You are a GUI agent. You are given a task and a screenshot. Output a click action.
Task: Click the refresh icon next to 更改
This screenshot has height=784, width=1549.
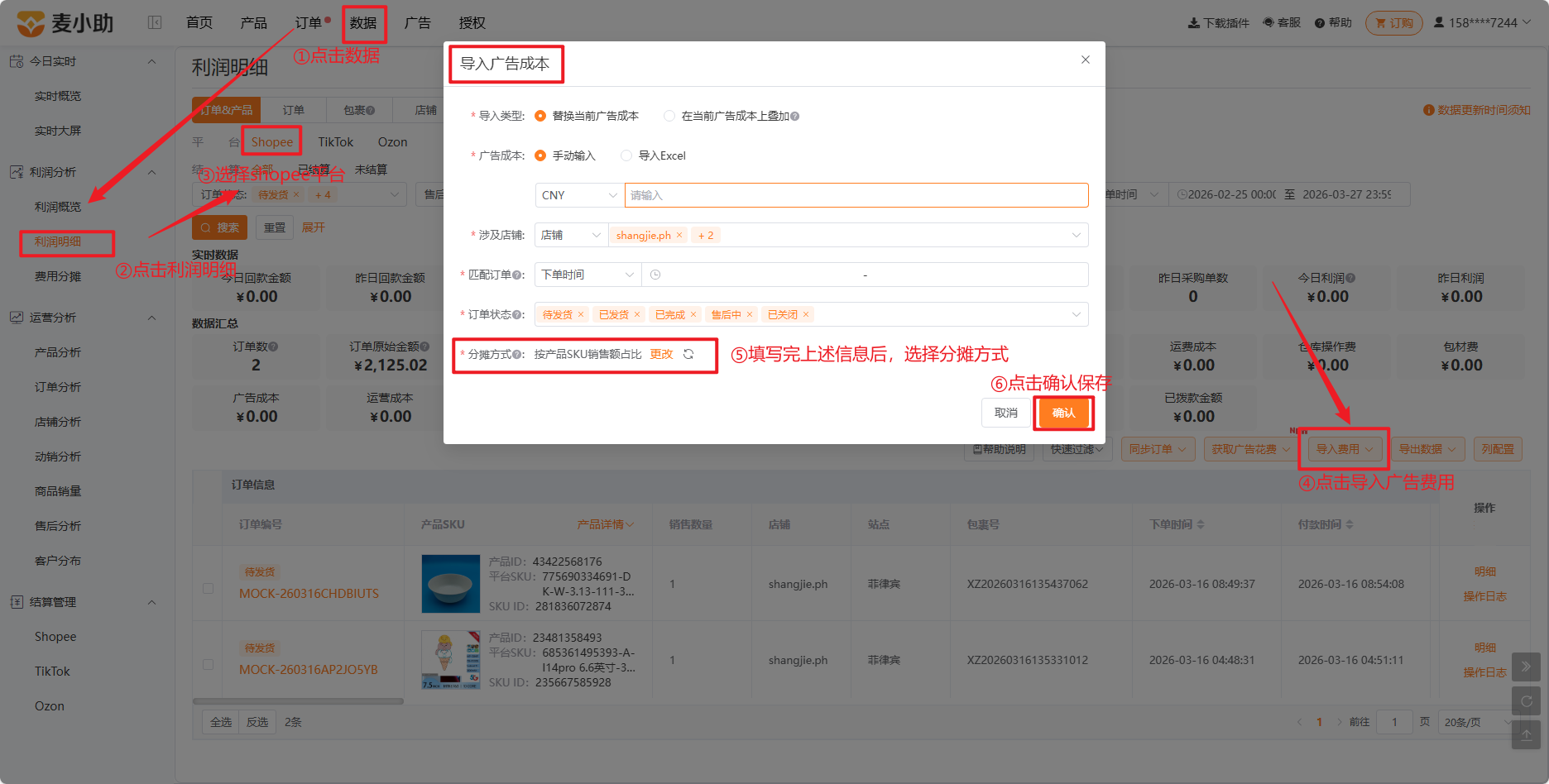tap(688, 354)
